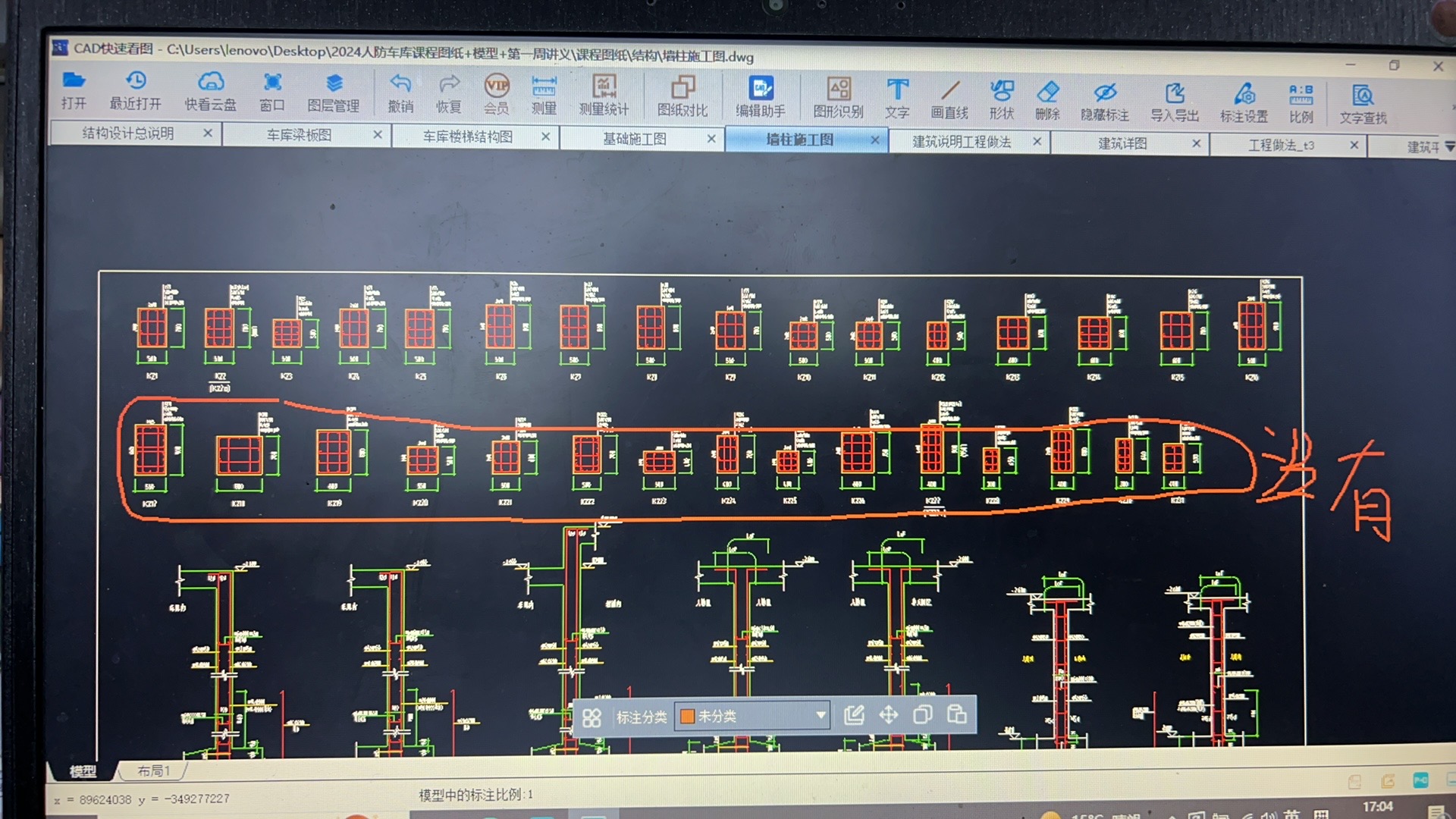
Task: Choose the 形状 shape tool
Action: pyautogui.click(x=1002, y=101)
